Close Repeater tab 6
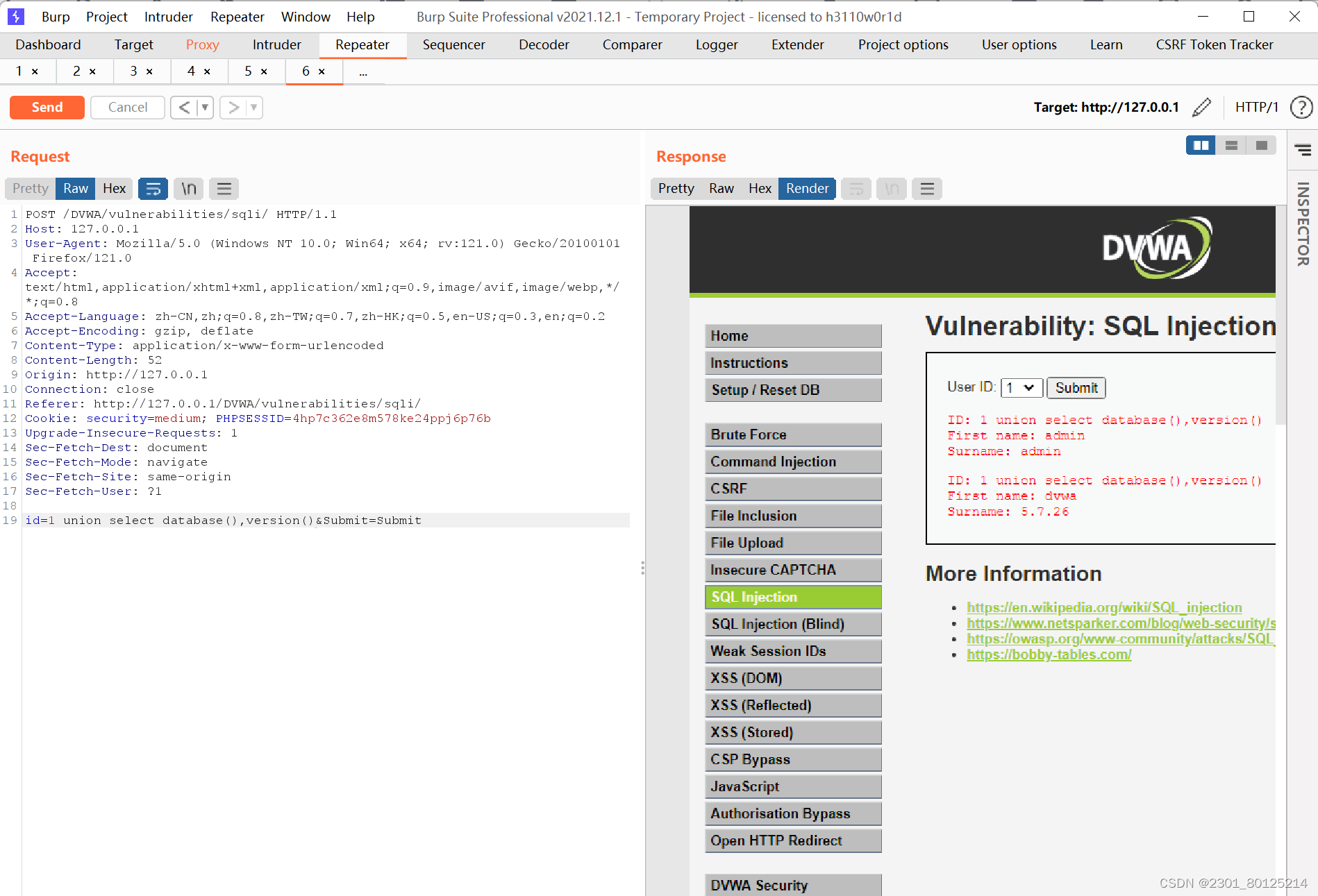The height and width of the screenshot is (896, 1318). coord(322,71)
